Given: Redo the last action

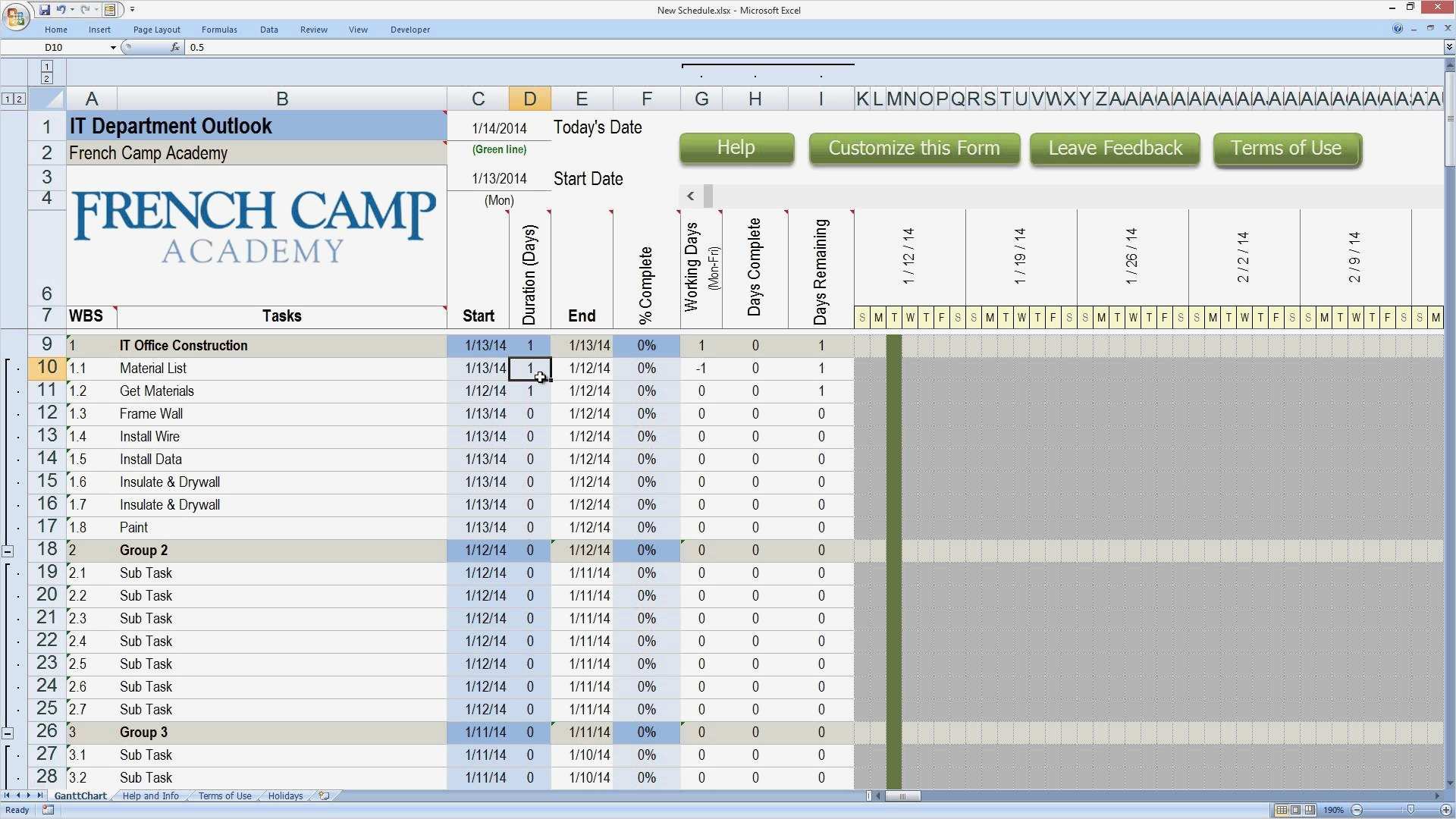Looking at the screenshot, I should pyautogui.click(x=85, y=10).
